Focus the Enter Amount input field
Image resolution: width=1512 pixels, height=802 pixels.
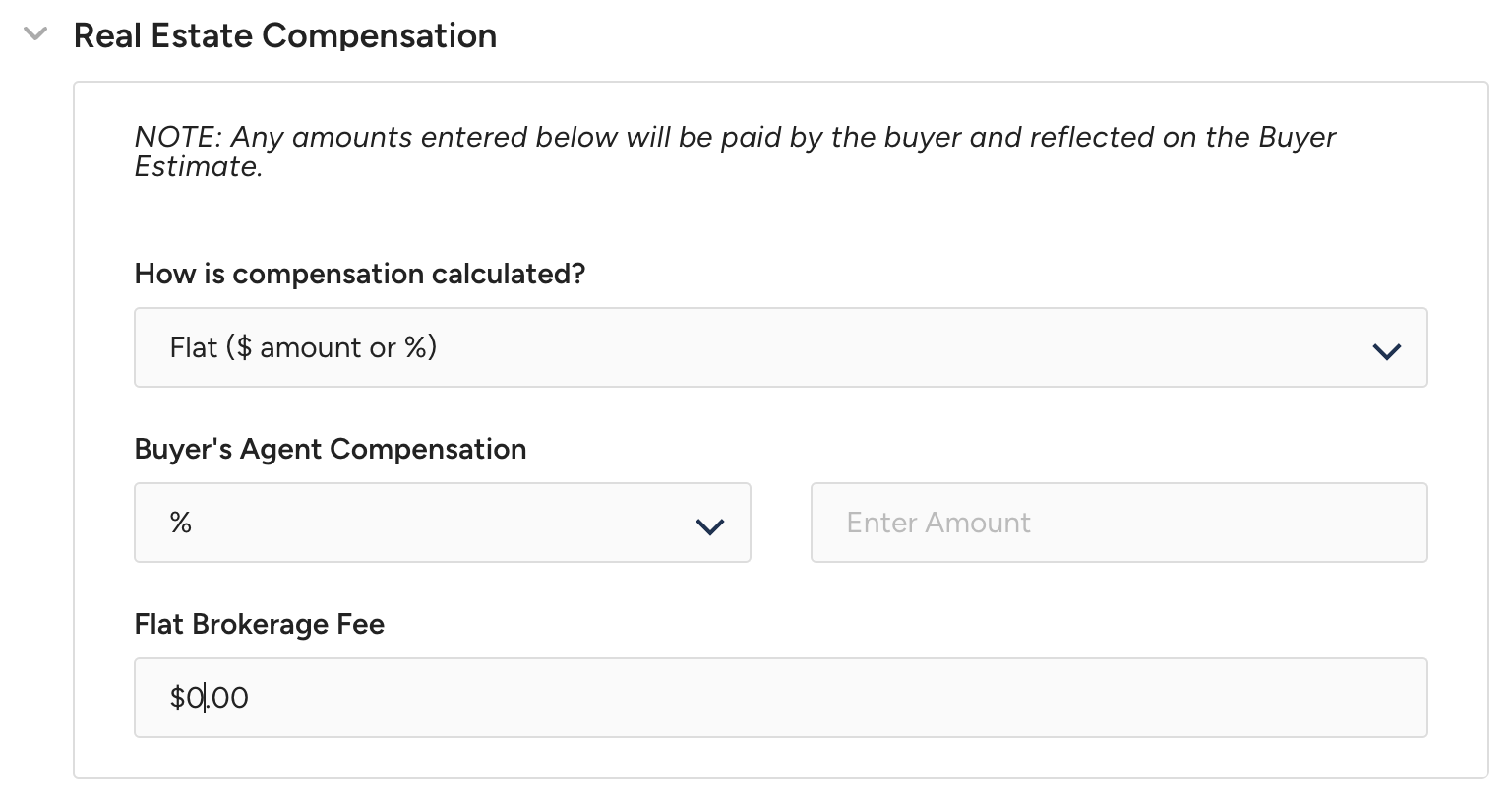tap(1119, 523)
